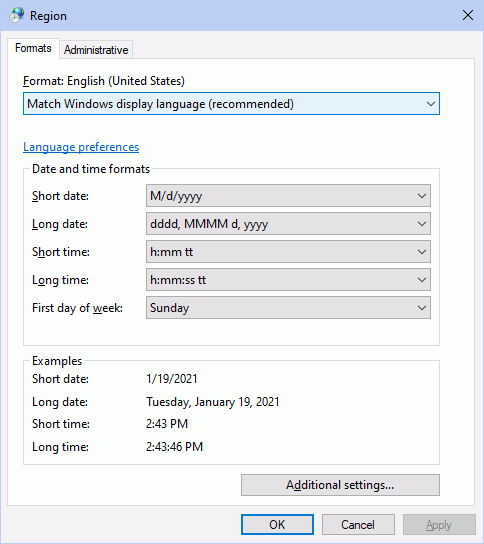
Task: Click the Language preferences link
Action: 81,147
